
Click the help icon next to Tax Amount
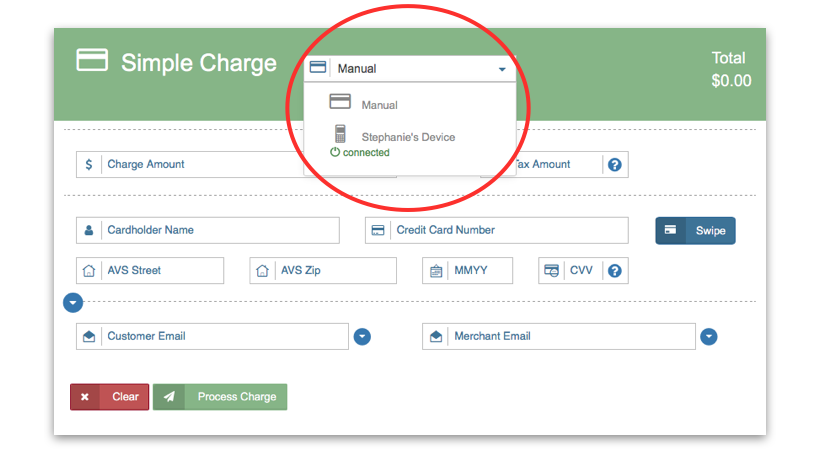click(x=615, y=165)
